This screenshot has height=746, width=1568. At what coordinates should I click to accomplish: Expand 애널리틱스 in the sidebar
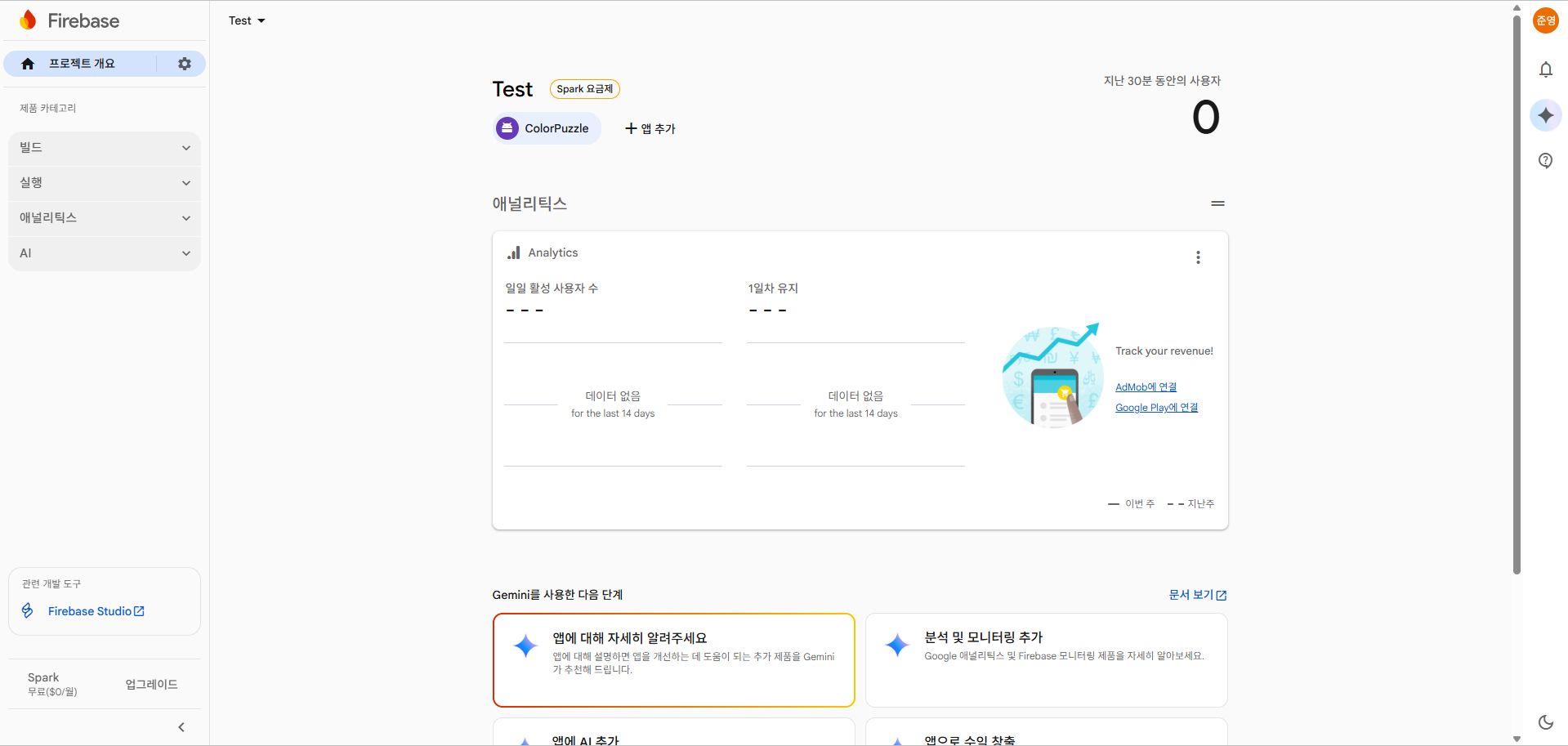105,218
